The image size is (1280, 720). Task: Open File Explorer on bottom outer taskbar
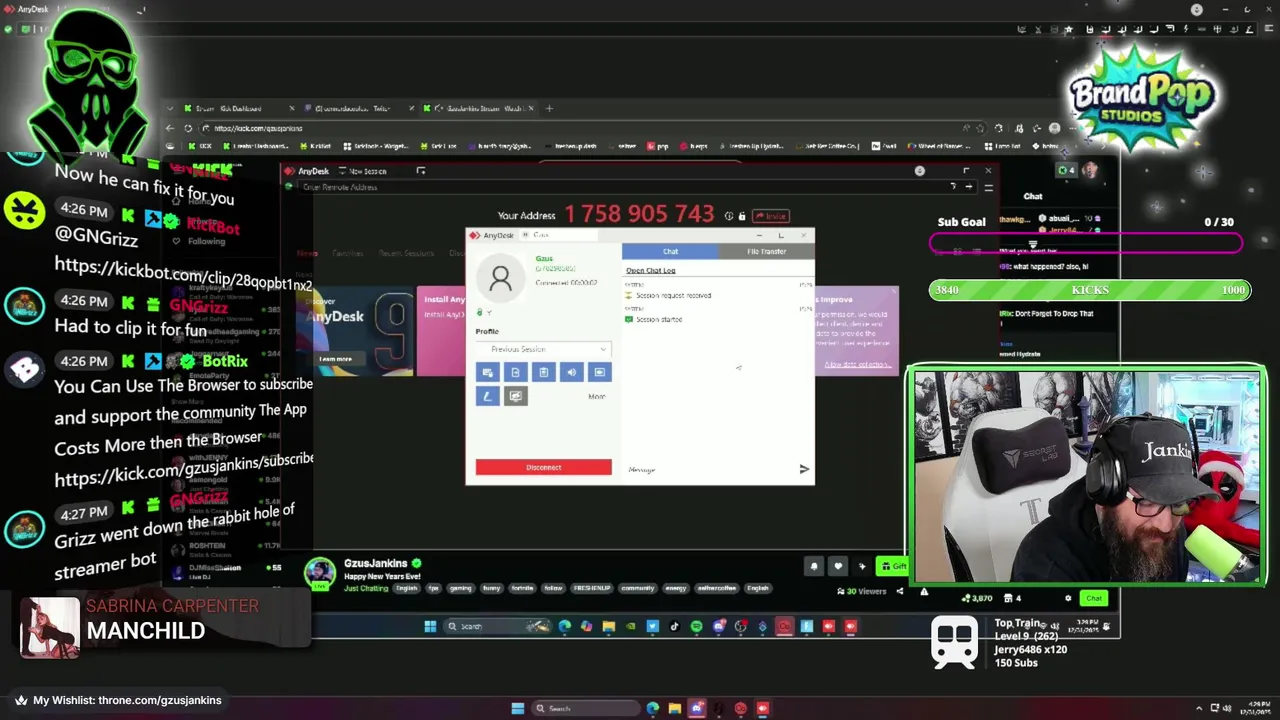pyautogui.click(x=674, y=708)
